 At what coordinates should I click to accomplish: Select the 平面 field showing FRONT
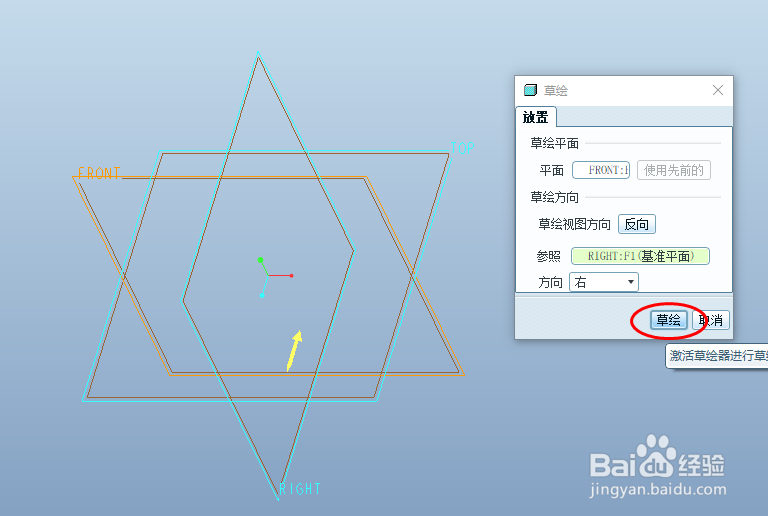(x=601, y=170)
